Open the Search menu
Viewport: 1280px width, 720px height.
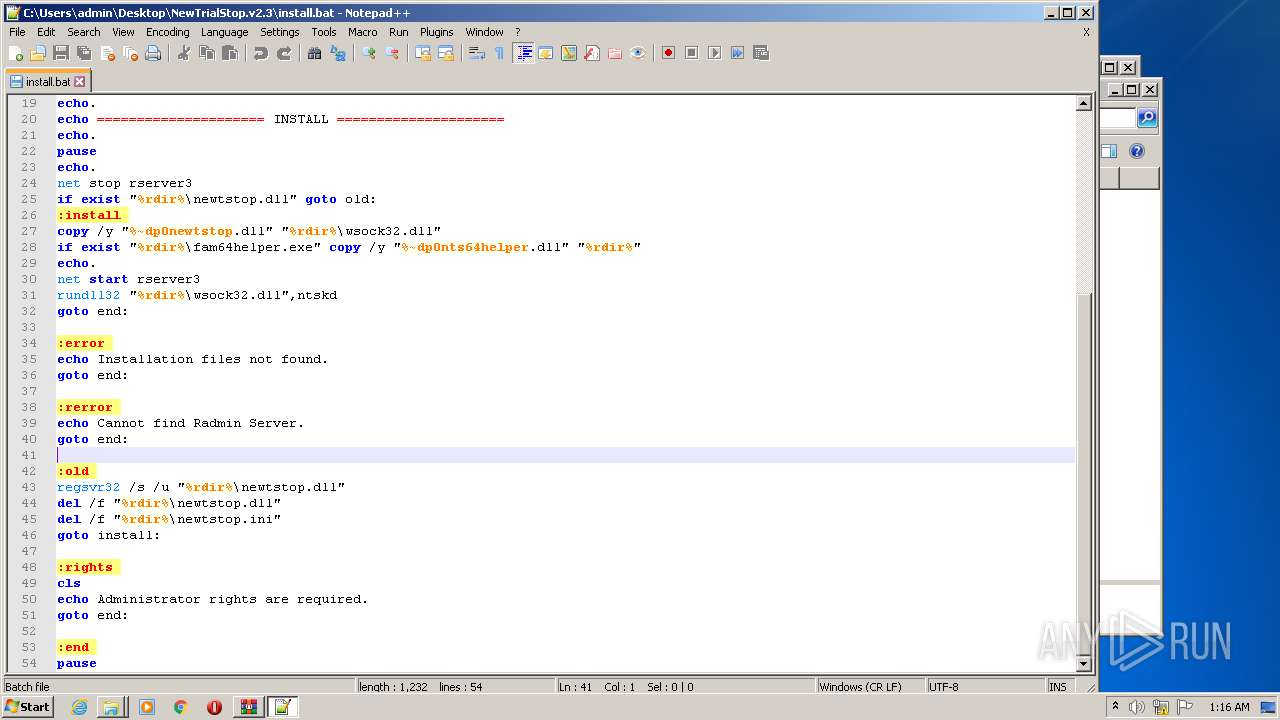(83, 32)
